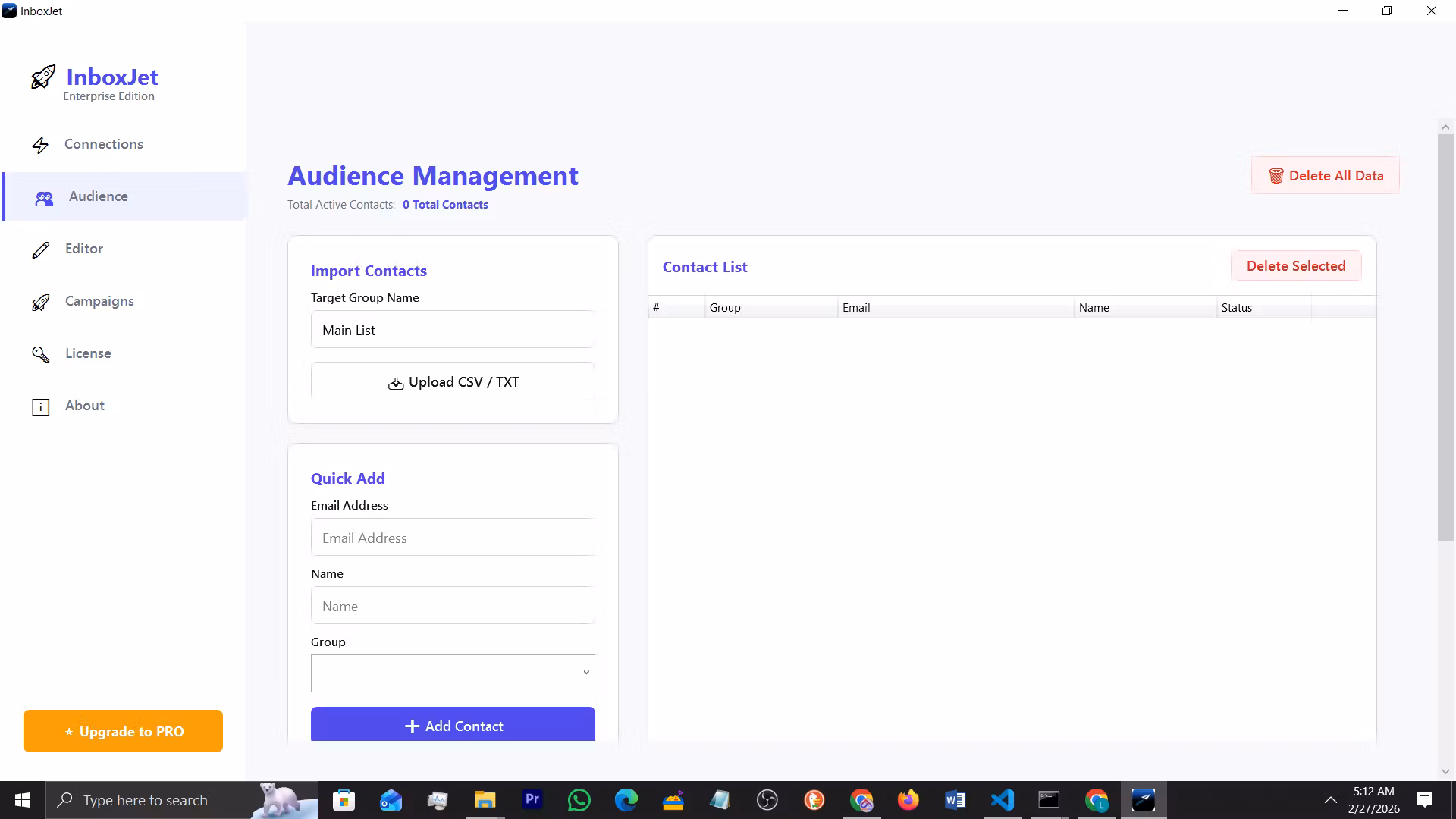
Task: Click the page scrollbar up arrow
Action: click(1445, 127)
